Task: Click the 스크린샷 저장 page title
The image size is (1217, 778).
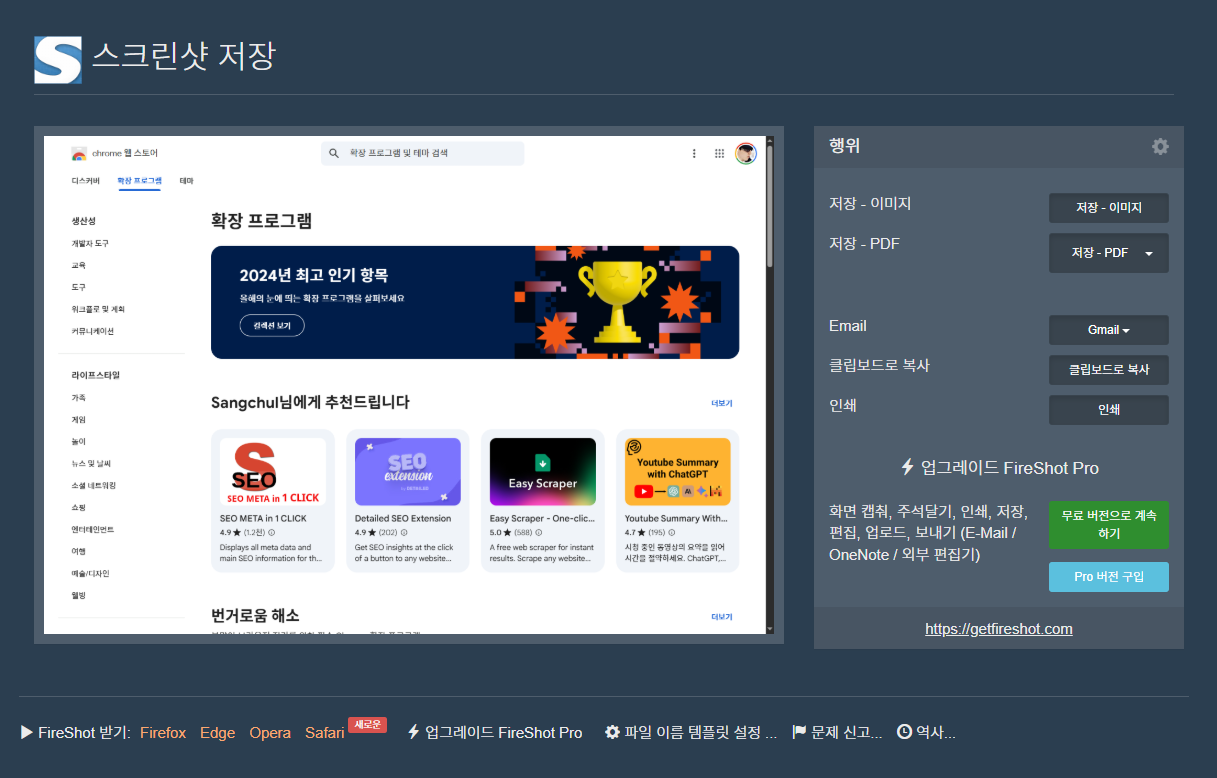Action: point(183,55)
